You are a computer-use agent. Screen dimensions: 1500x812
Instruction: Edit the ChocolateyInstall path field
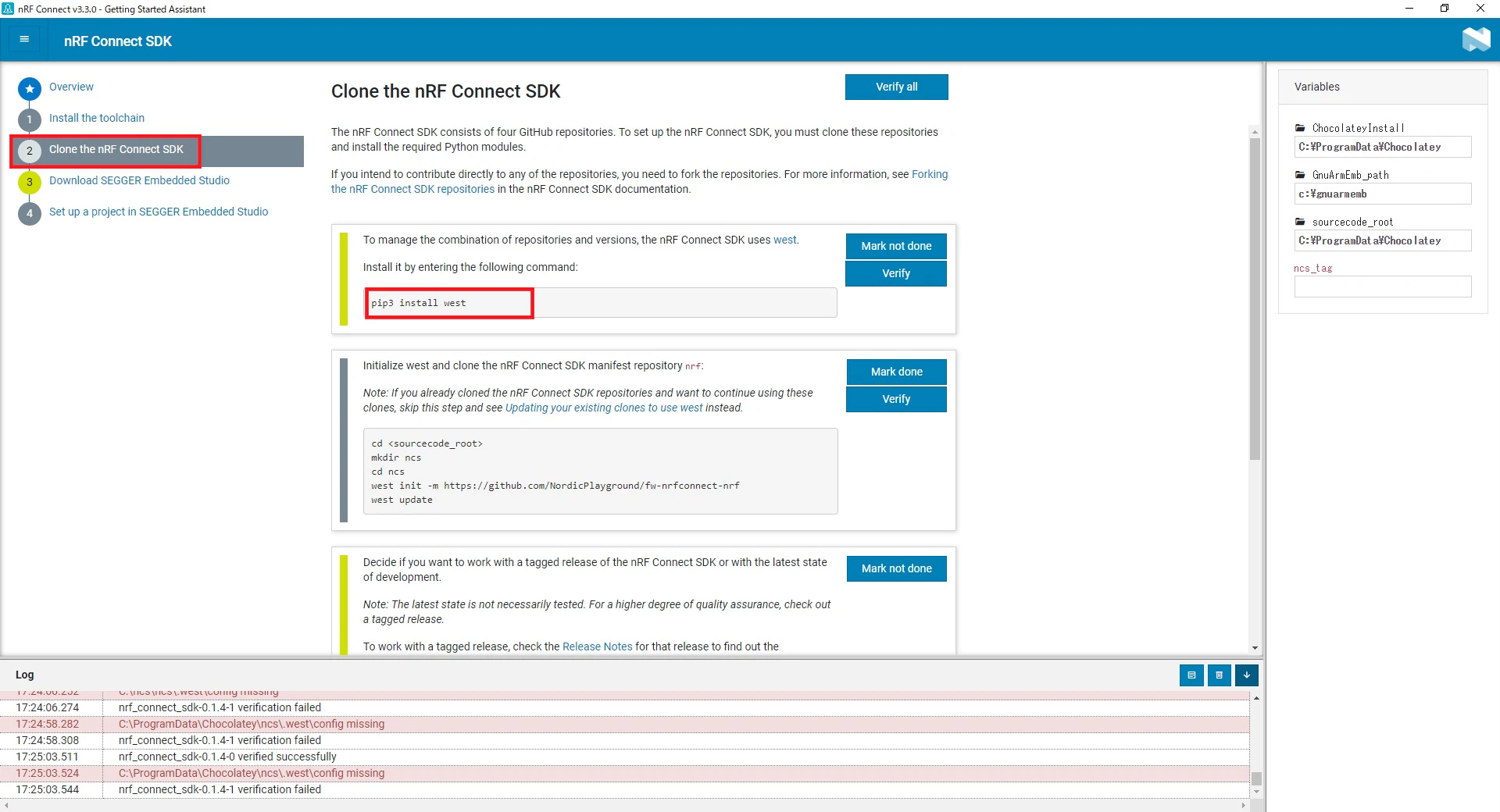pos(1382,147)
